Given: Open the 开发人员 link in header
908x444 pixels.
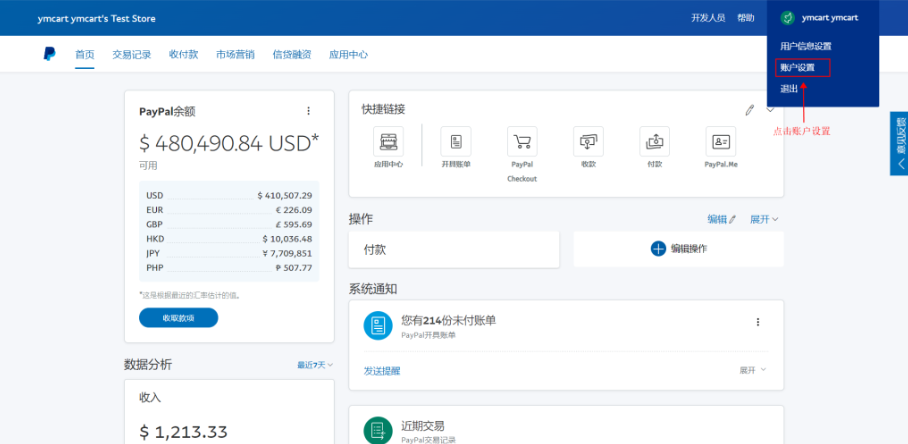Looking at the screenshot, I should [708, 18].
